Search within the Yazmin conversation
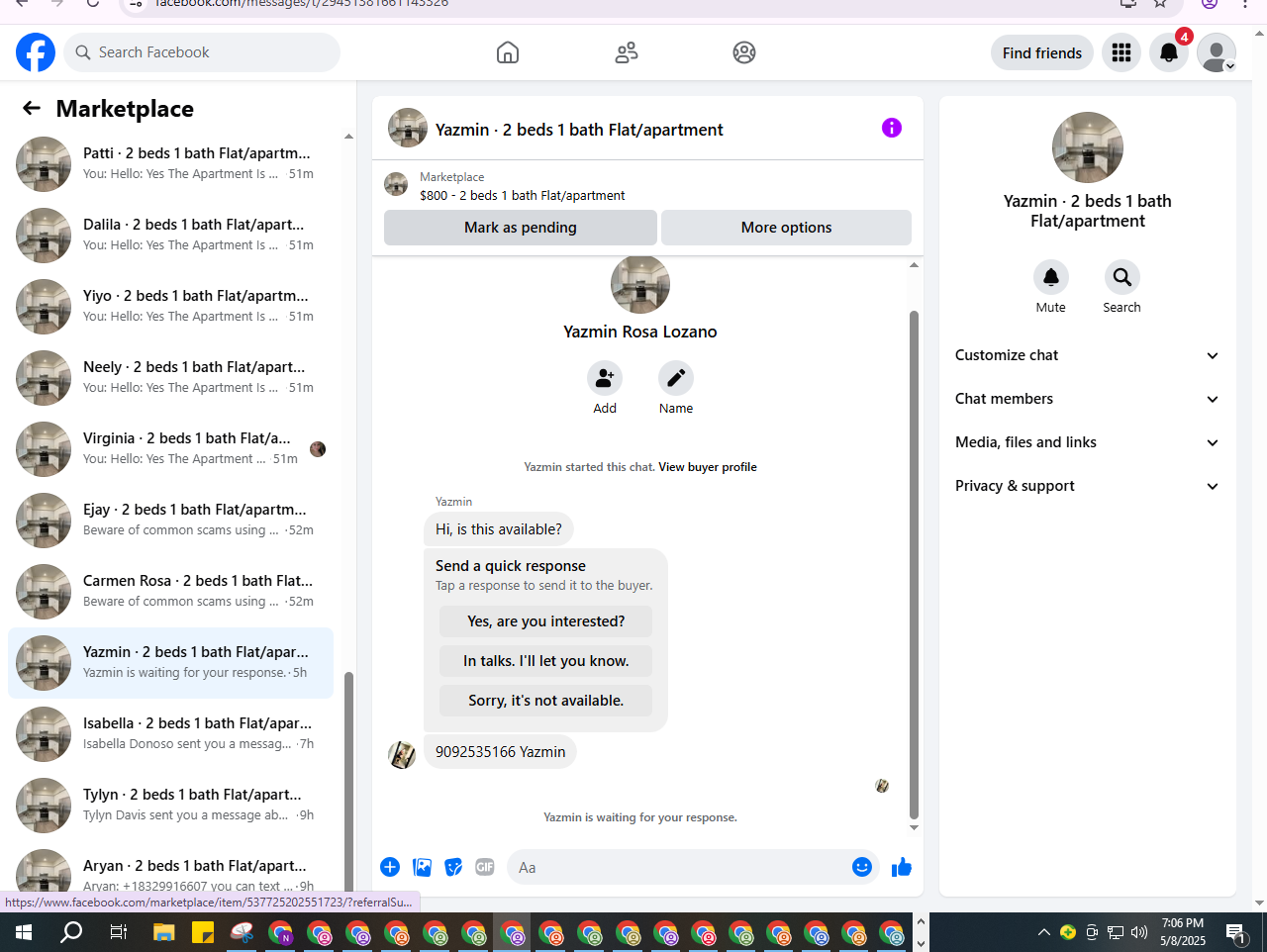This screenshot has width=1267, height=952. 1122,277
